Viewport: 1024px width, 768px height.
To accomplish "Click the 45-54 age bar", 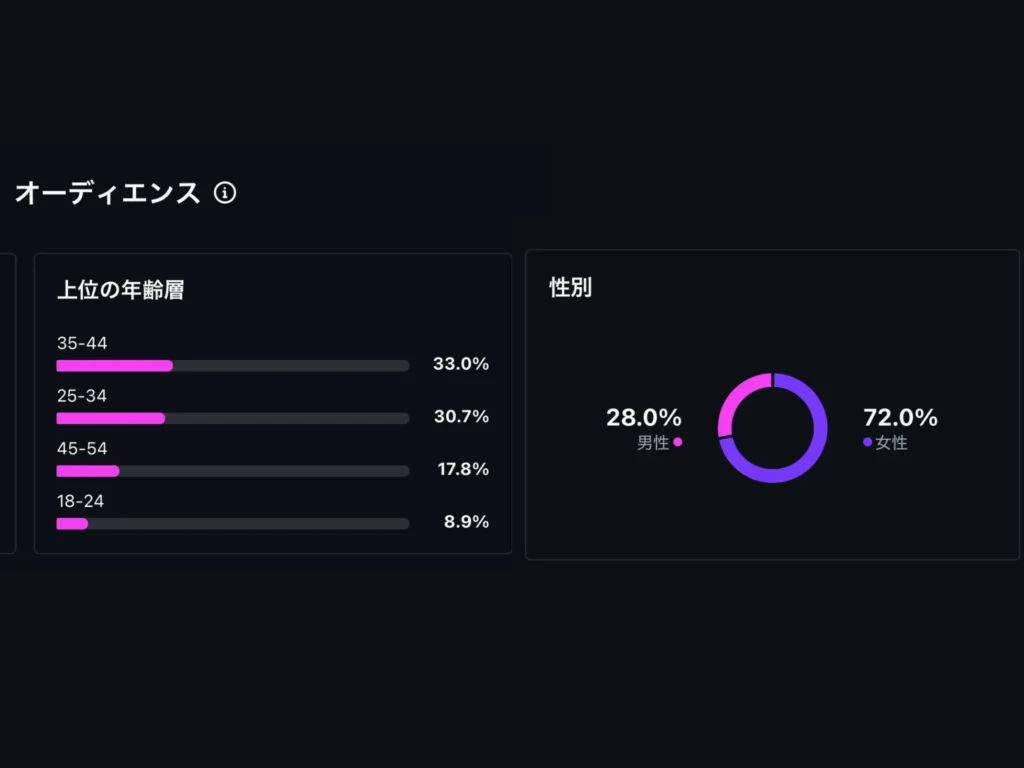I will 232,471.
